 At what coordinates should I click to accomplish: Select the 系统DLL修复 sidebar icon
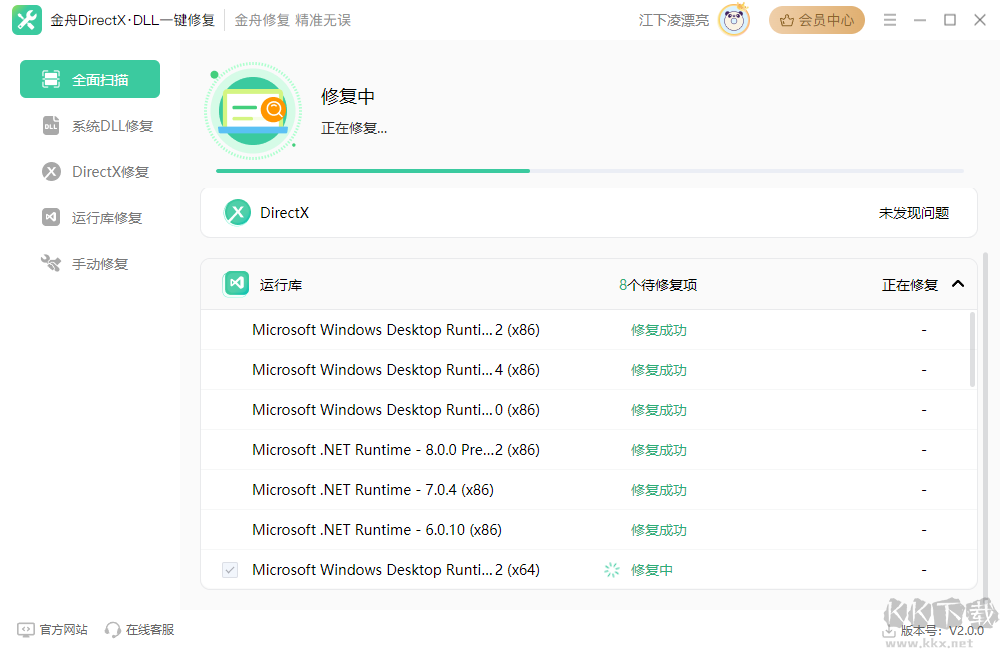[x=51, y=125]
